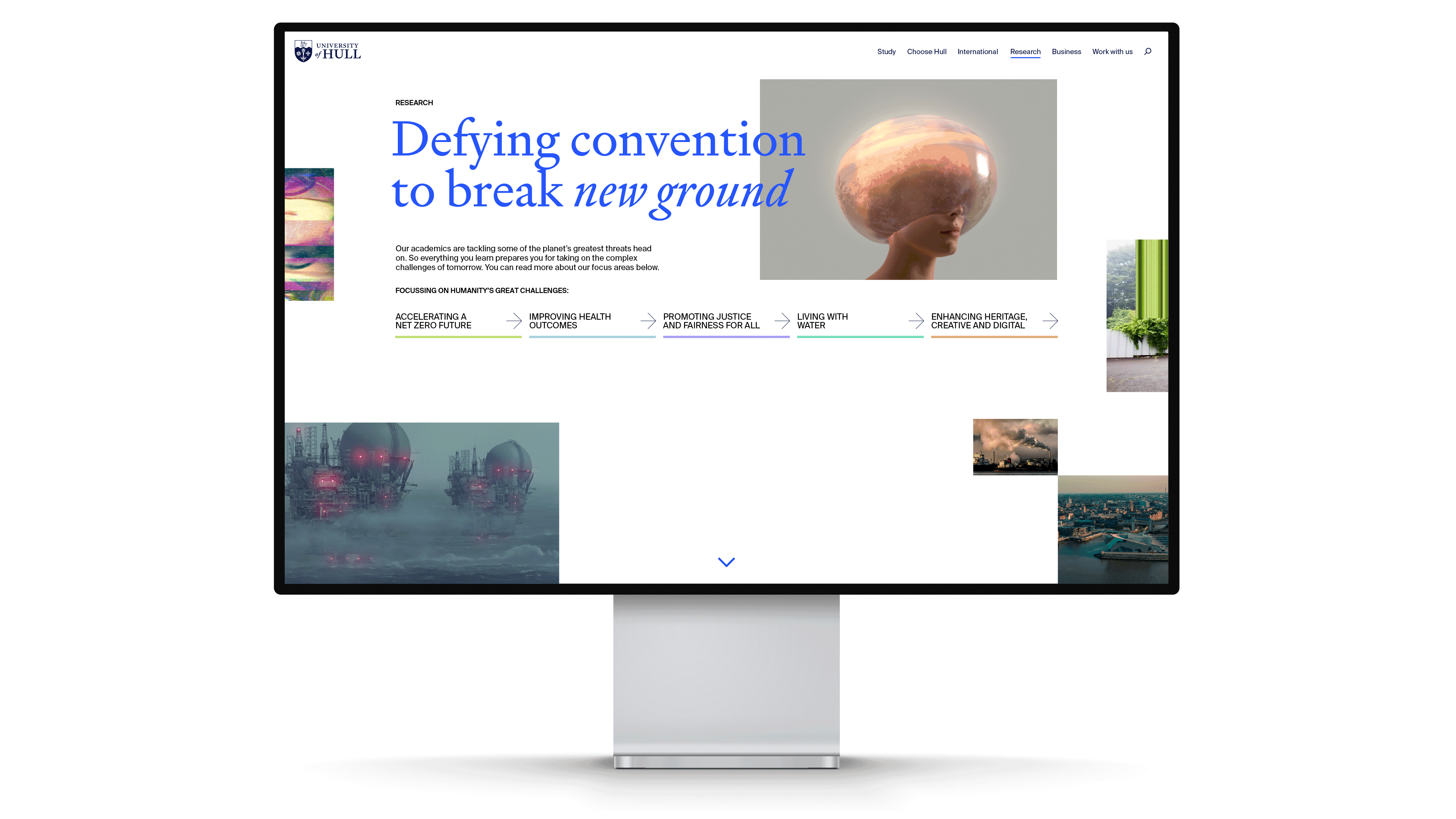Viewport: 1456px width, 819px height.
Task: Open Improving Health Outcomes link
Action: [x=570, y=321]
